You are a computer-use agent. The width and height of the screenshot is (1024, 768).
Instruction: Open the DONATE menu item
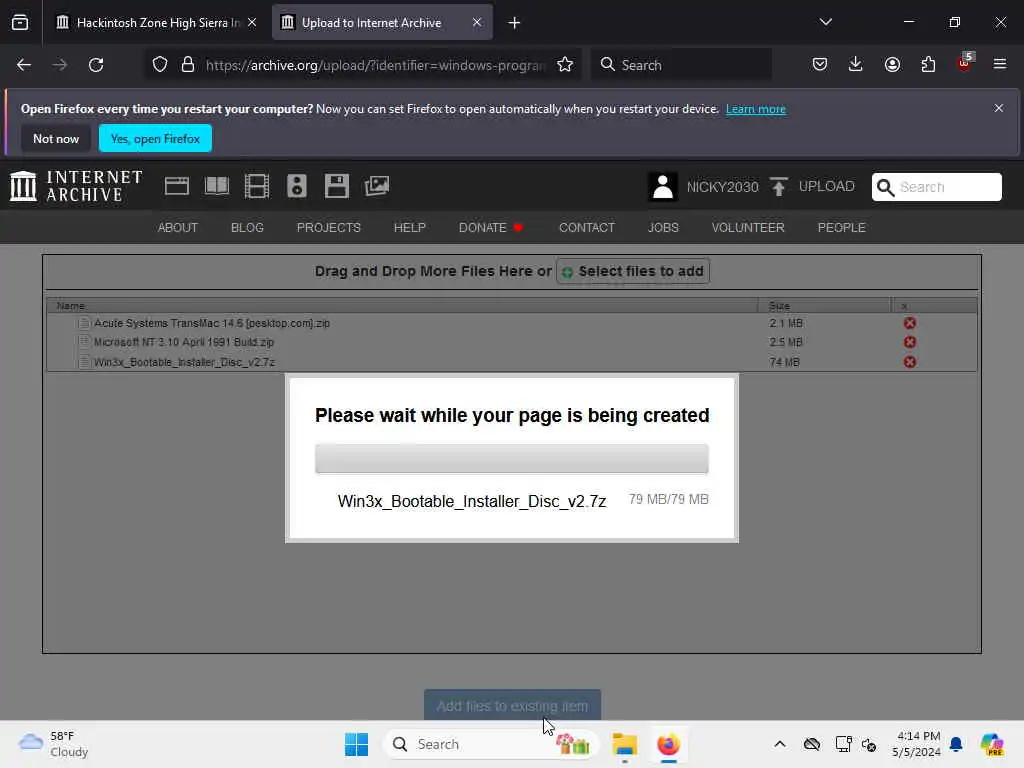(x=490, y=228)
